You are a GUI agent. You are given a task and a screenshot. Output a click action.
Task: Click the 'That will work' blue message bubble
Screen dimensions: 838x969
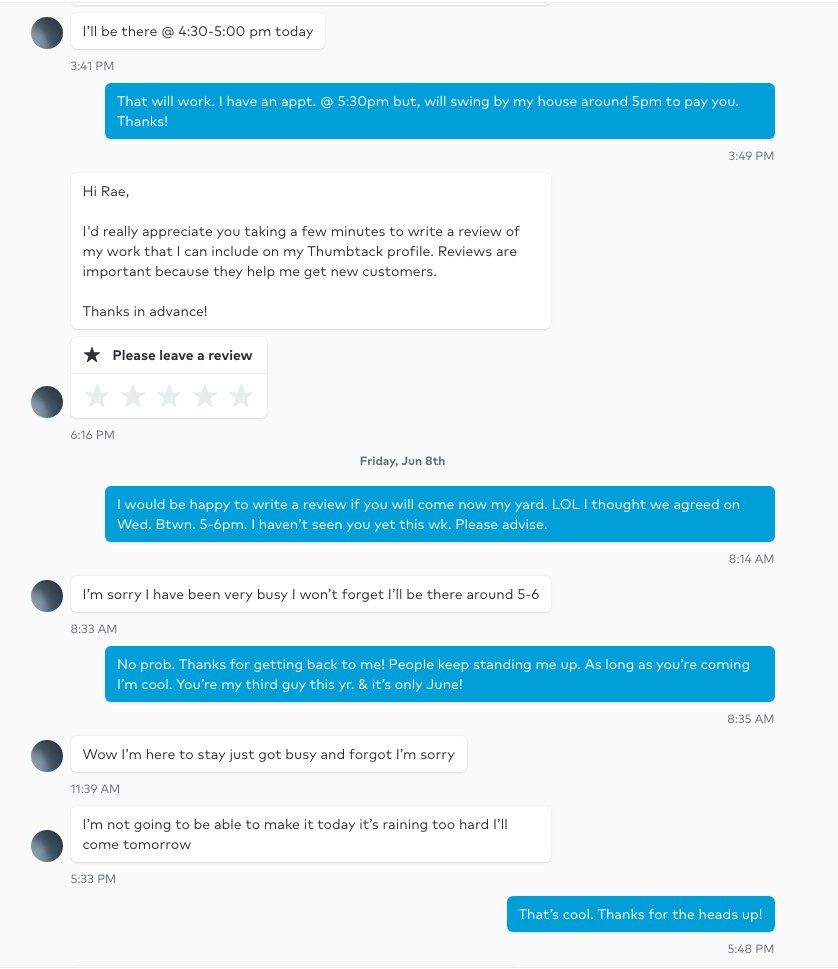click(x=439, y=111)
